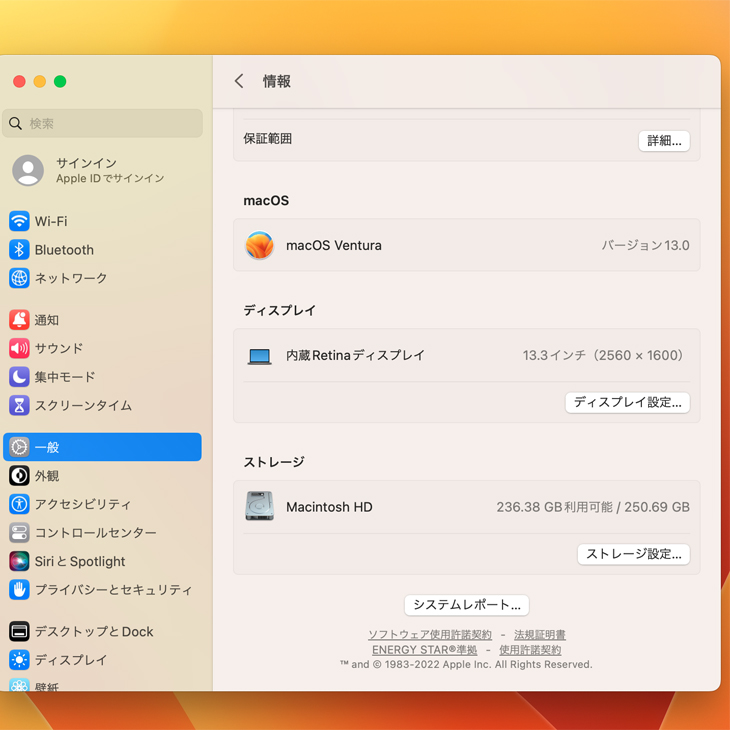
Task: Open ENERGY STAR®準拠 link
Action: tap(424, 649)
